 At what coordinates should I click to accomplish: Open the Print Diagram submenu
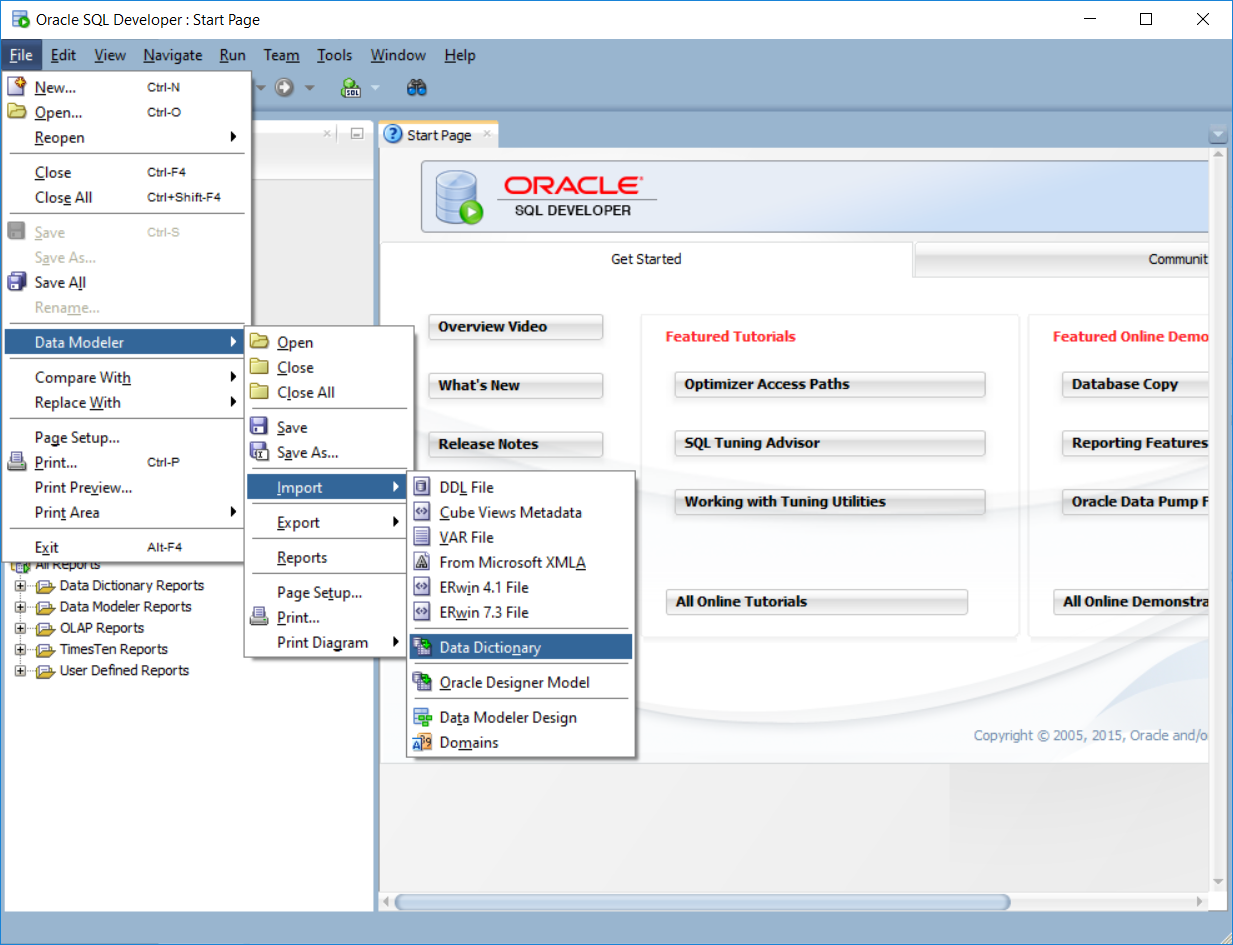point(328,642)
